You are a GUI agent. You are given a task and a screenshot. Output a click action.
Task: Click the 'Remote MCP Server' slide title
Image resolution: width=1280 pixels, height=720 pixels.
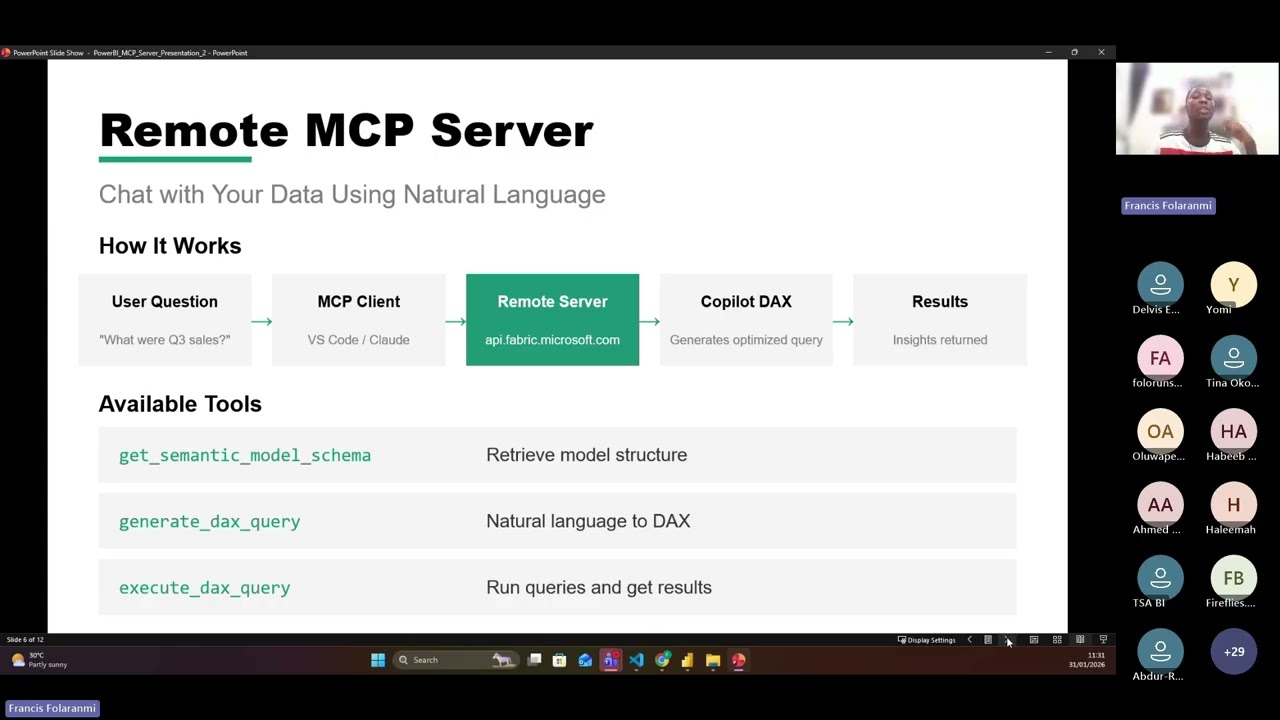click(346, 130)
